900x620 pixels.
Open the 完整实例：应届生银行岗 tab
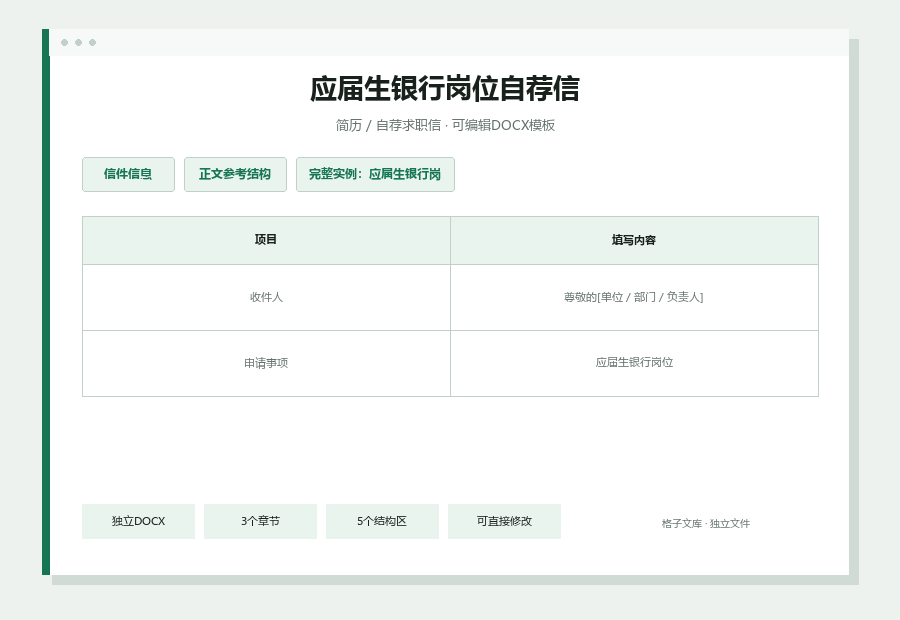[375, 175]
